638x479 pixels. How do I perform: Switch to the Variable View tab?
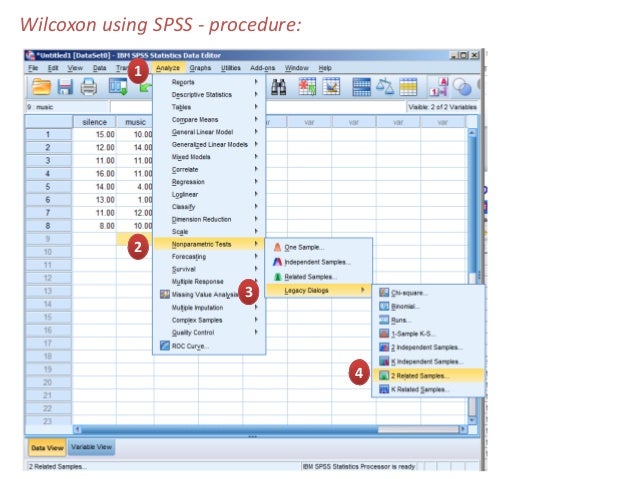click(x=91, y=447)
